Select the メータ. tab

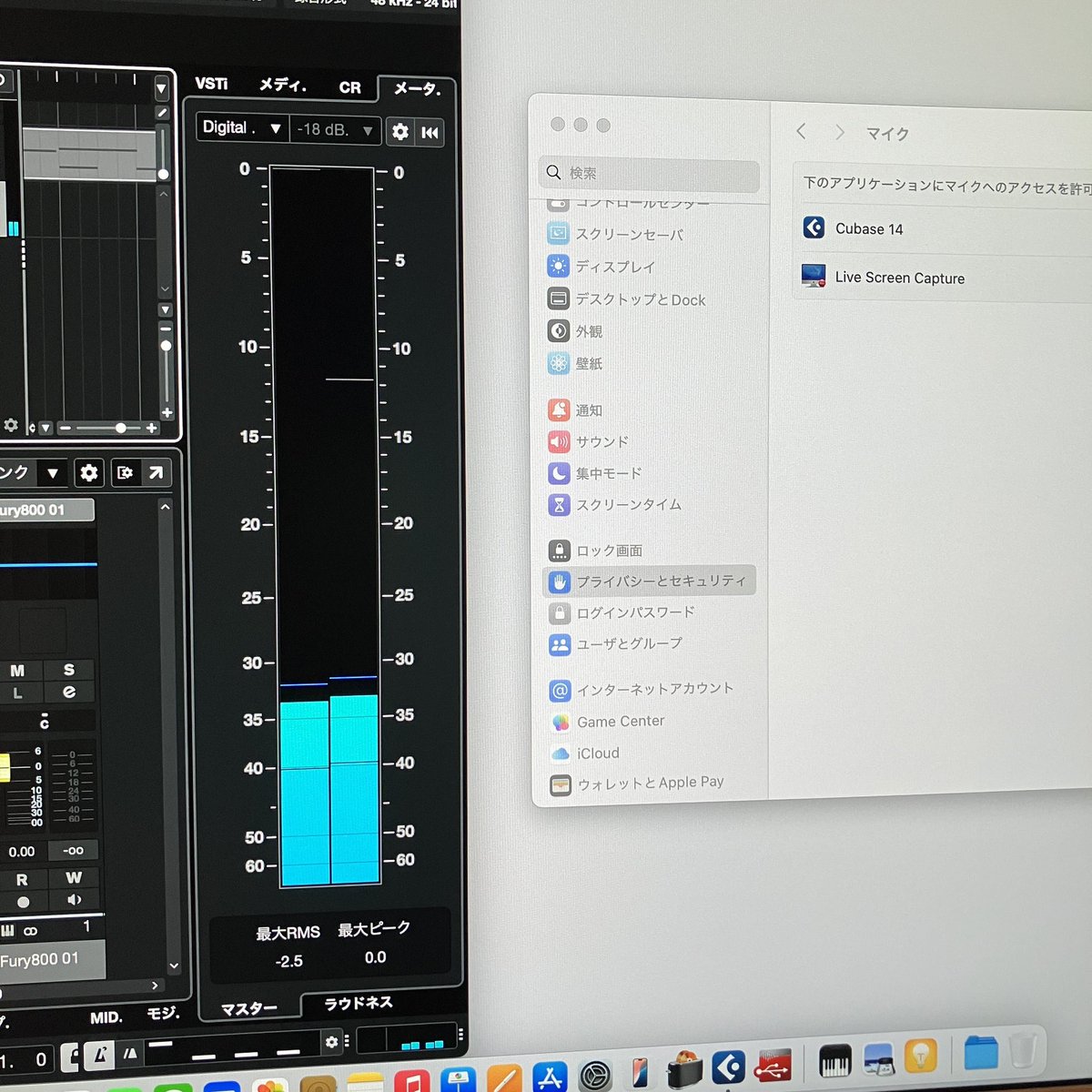coord(416,89)
